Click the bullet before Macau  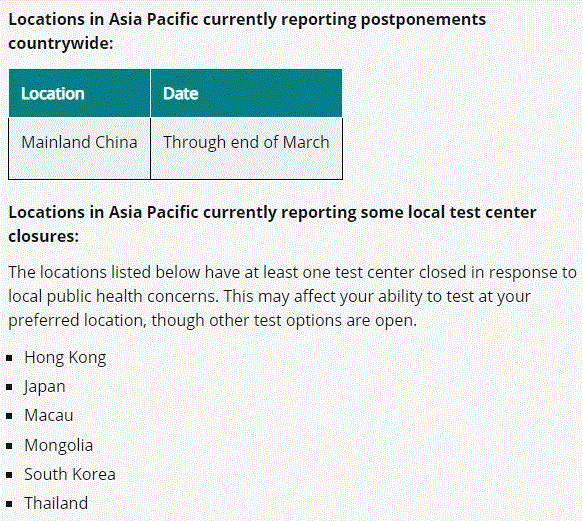(x=10, y=416)
